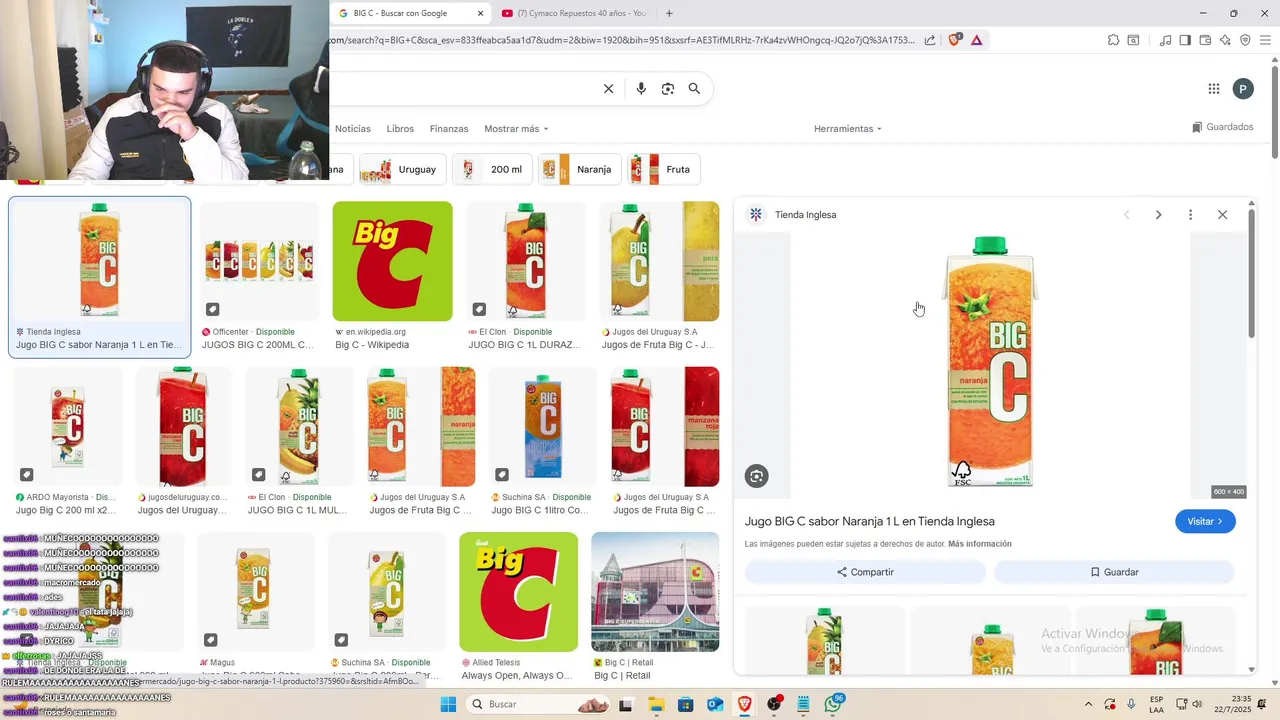Expand the Mostrar más dropdown
1280x720 pixels.
516,129
